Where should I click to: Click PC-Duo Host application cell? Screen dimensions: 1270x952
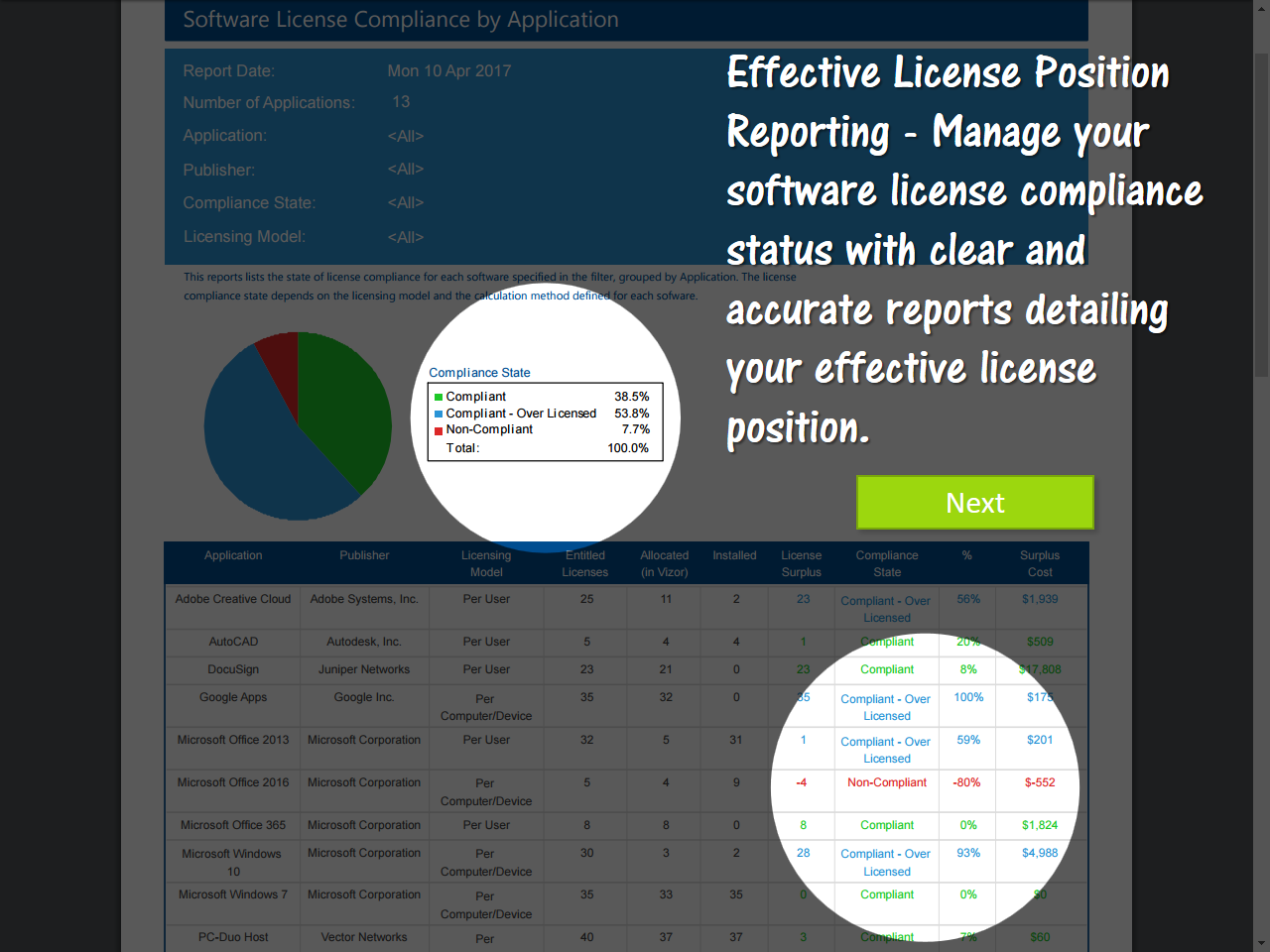tap(233, 937)
